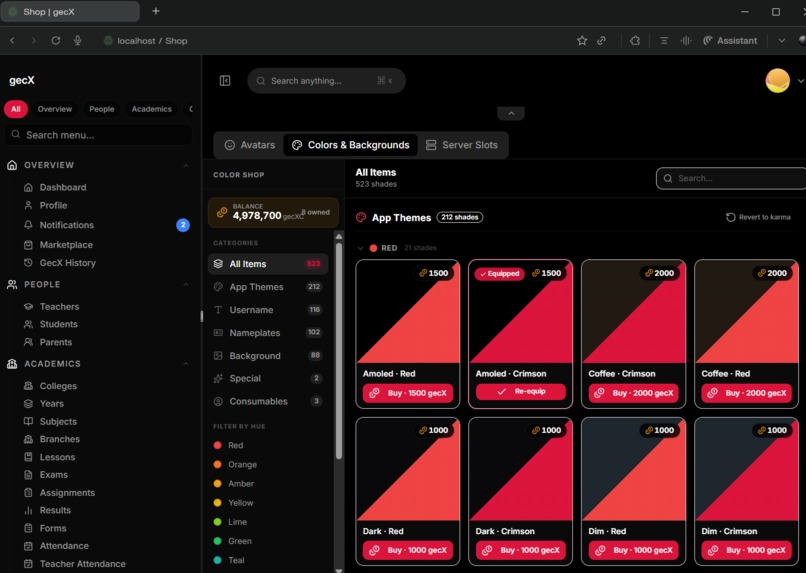The image size is (806, 573).
Task: Open the Dashboard page icon
Action: pos(28,188)
